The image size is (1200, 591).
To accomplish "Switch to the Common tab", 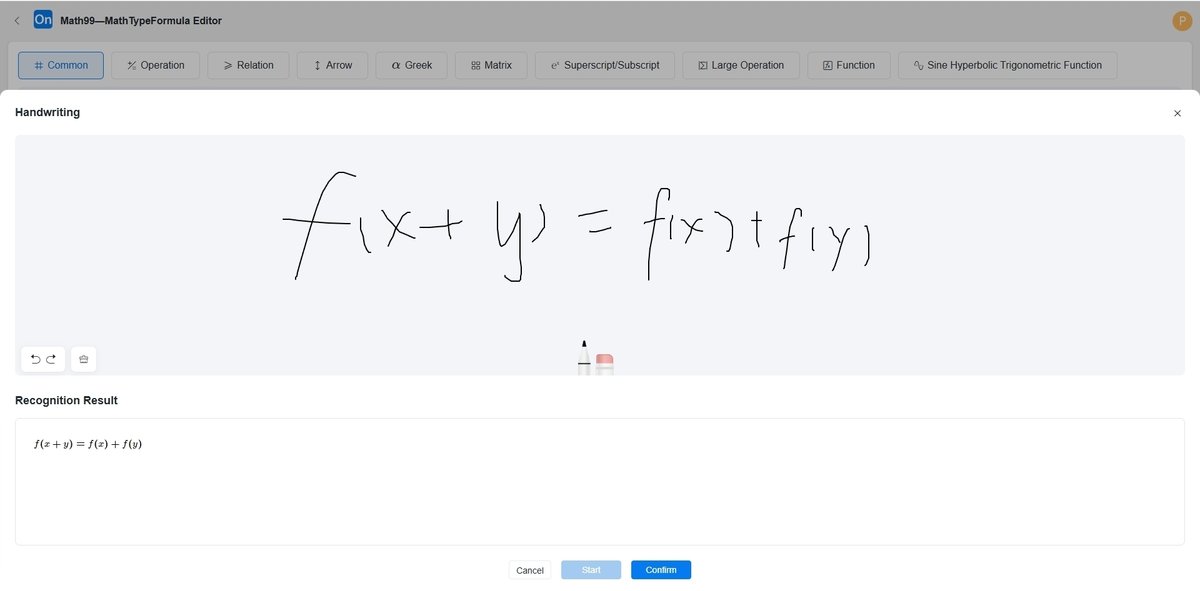I will pyautogui.click(x=61, y=64).
